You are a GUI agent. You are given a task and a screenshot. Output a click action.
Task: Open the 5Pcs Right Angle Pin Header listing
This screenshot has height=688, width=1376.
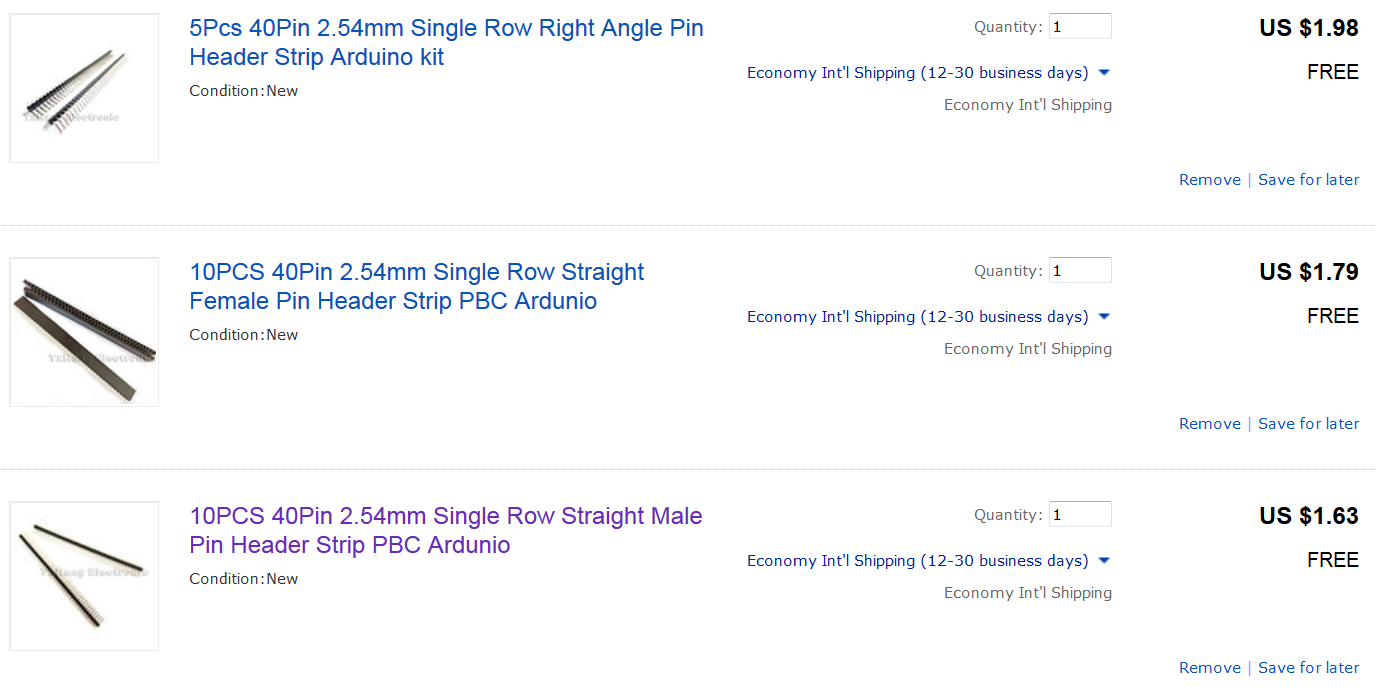tap(446, 43)
